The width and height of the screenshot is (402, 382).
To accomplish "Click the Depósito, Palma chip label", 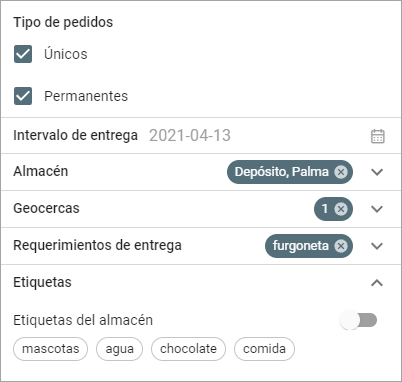I will coord(282,172).
